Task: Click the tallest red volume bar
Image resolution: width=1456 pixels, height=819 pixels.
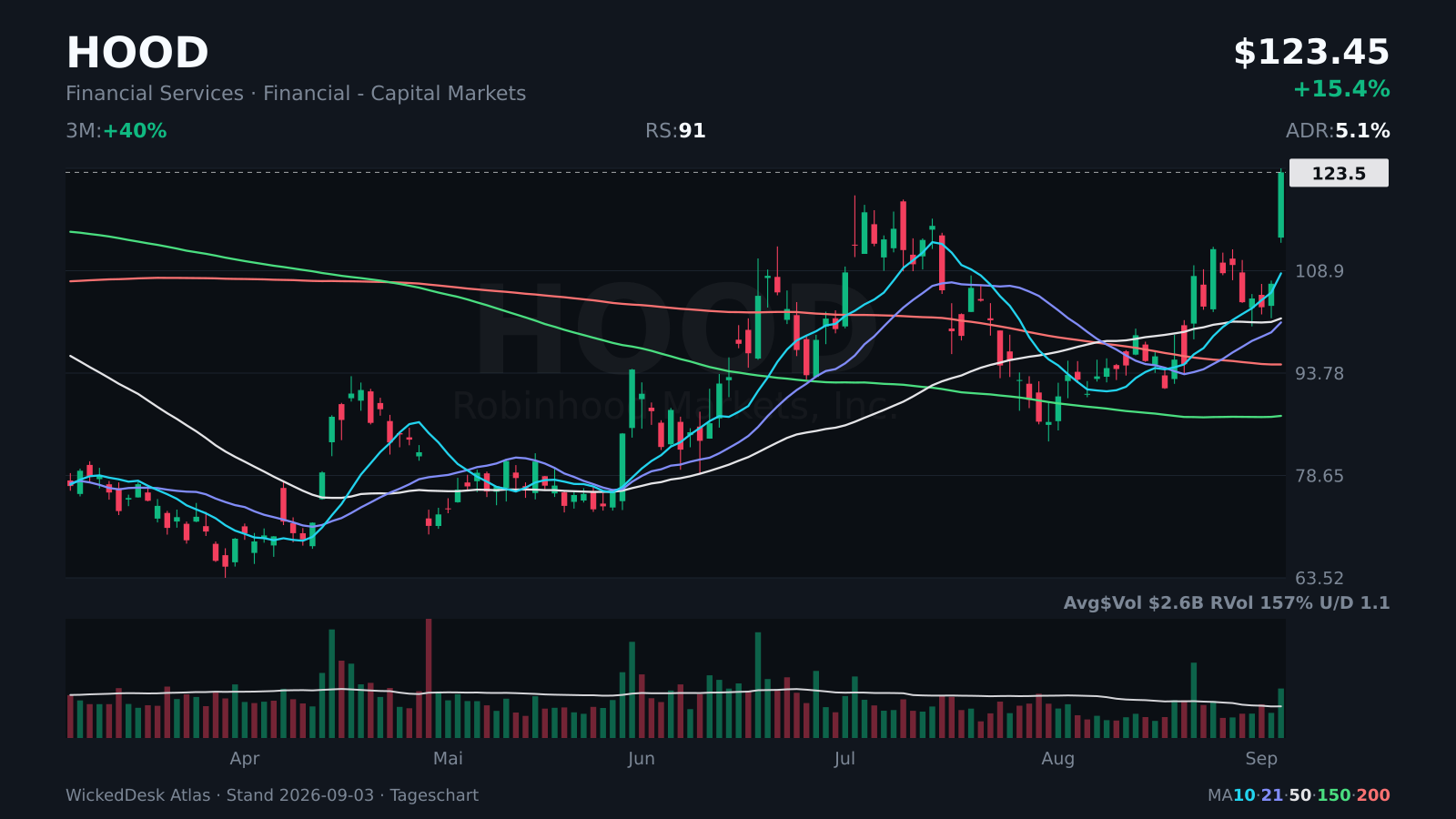Action: click(429, 678)
